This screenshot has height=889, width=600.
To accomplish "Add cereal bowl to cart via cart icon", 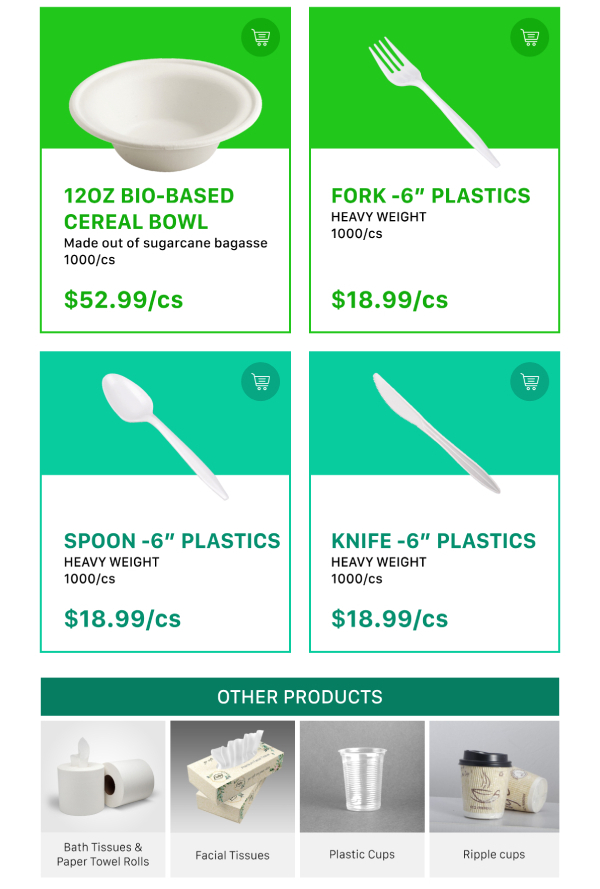I will [261, 38].
